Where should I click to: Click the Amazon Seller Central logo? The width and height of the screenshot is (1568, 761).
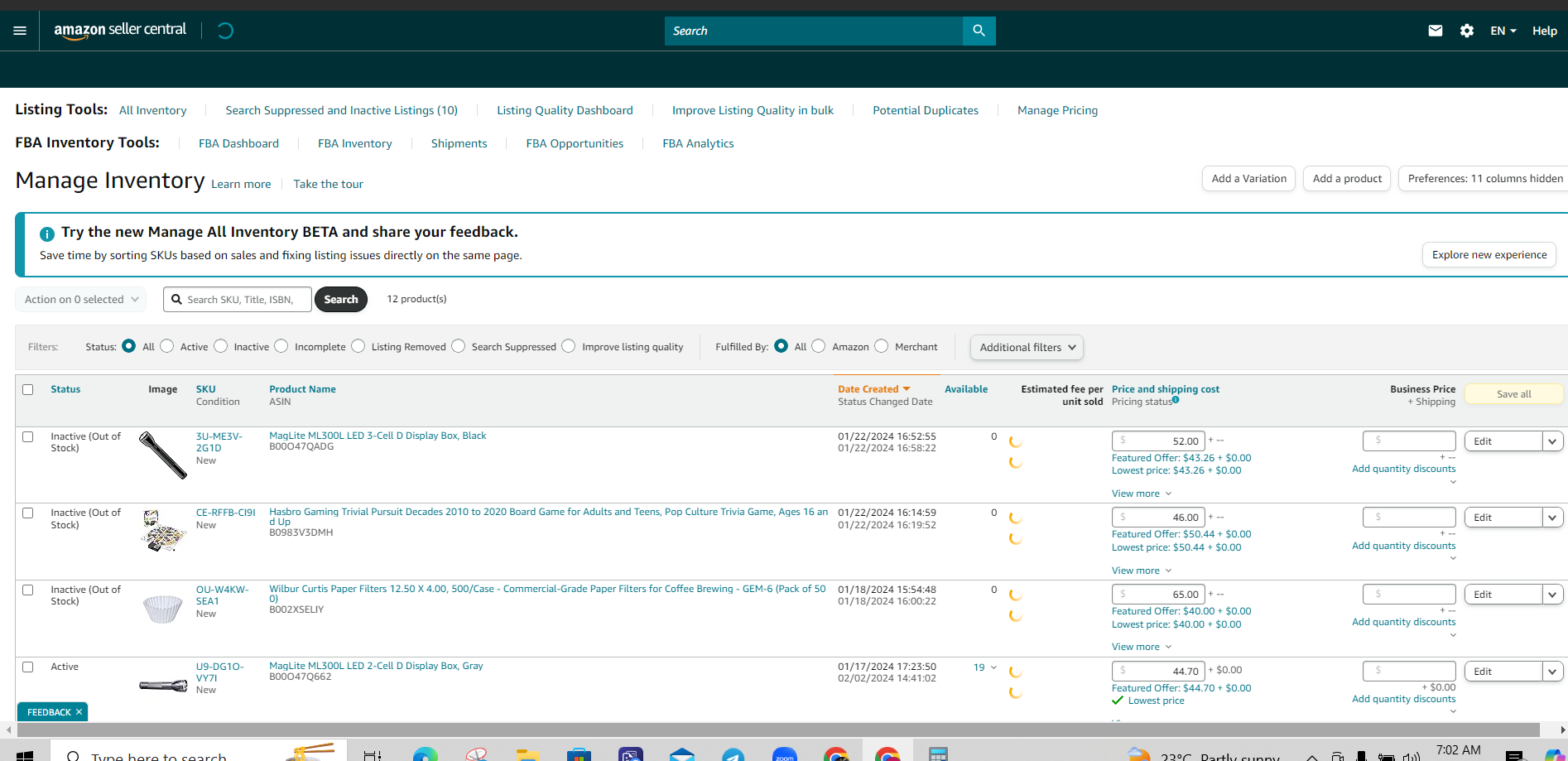tap(120, 31)
